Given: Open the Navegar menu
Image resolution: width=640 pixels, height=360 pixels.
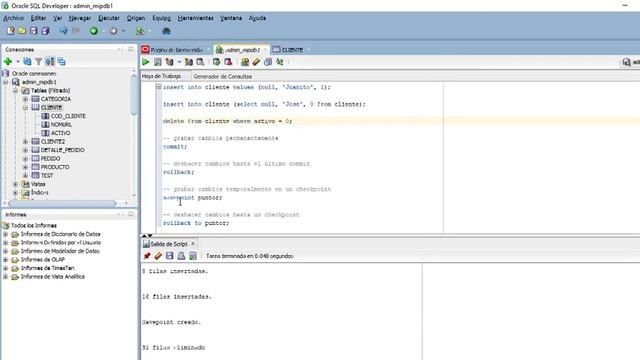Looking at the screenshot, I should coord(80,18).
